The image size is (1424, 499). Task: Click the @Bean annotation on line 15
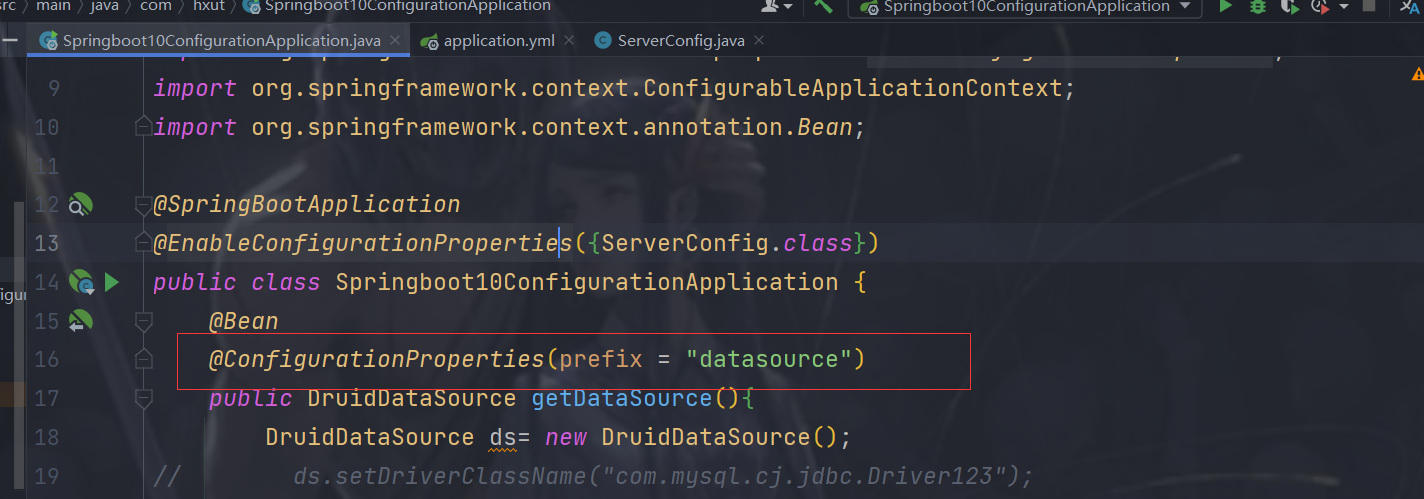pos(243,321)
